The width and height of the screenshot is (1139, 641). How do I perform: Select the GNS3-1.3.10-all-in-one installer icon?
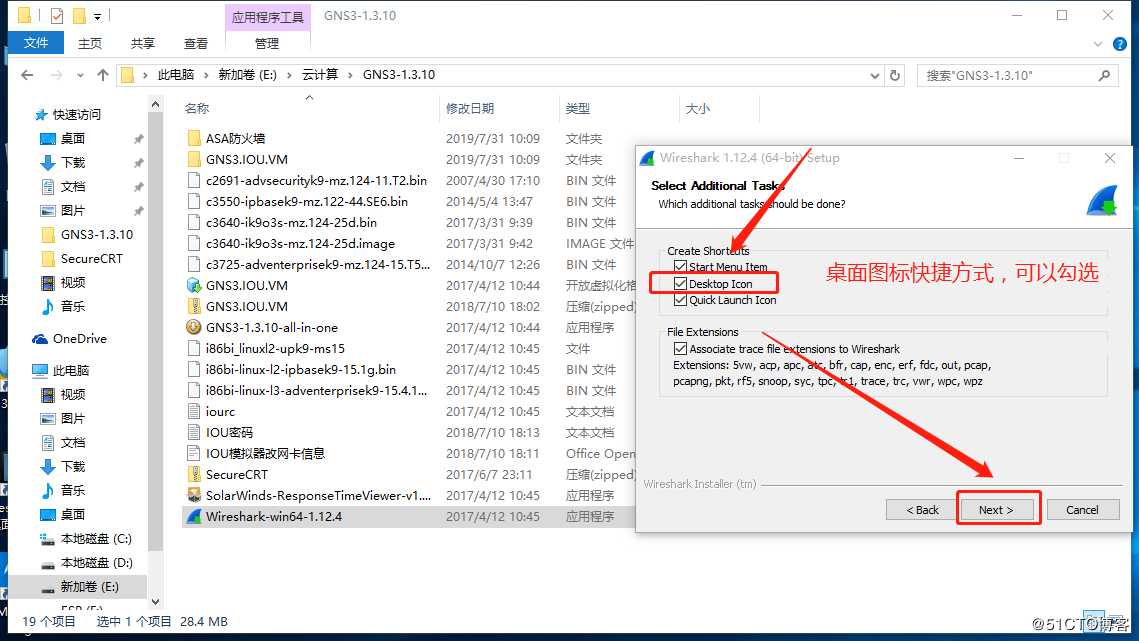[194, 327]
